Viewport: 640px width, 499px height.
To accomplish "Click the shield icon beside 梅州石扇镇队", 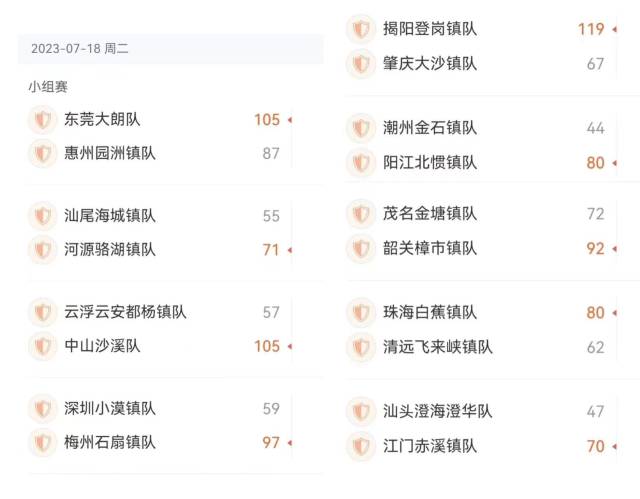I will tap(42, 442).
